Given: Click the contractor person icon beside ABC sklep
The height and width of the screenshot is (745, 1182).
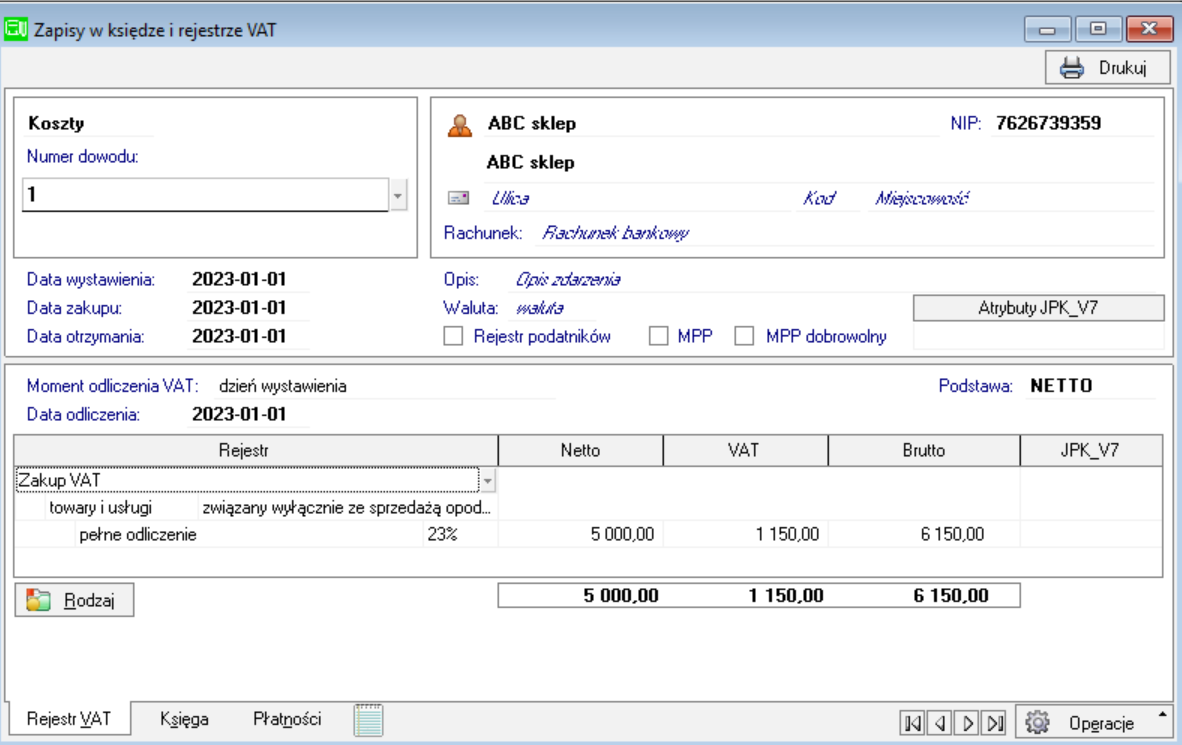Looking at the screenshot, I should tap(459, 125).
